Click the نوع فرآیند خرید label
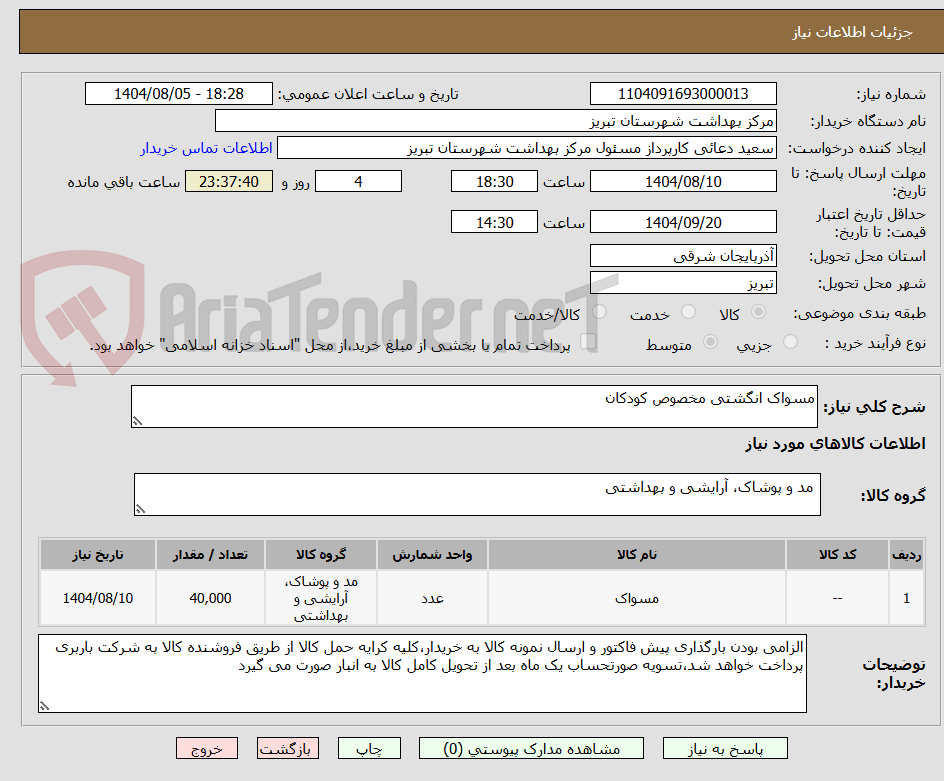944x781 pixels. (875, 343)
